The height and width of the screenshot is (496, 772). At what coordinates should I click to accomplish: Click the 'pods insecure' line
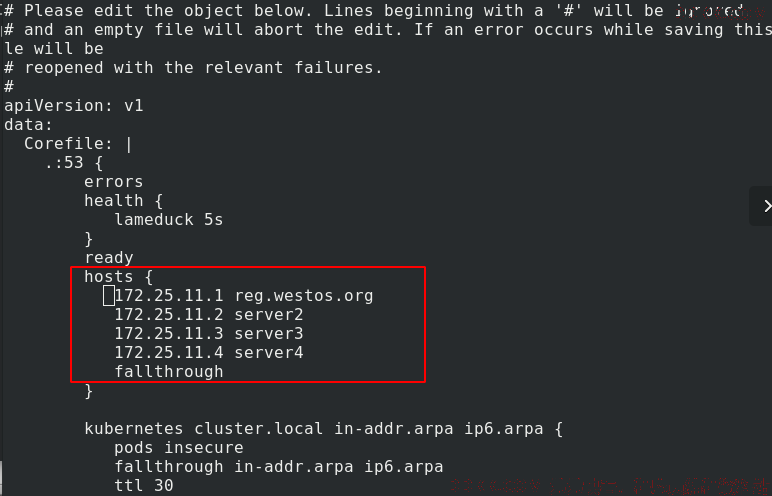[x=179, y=448]
